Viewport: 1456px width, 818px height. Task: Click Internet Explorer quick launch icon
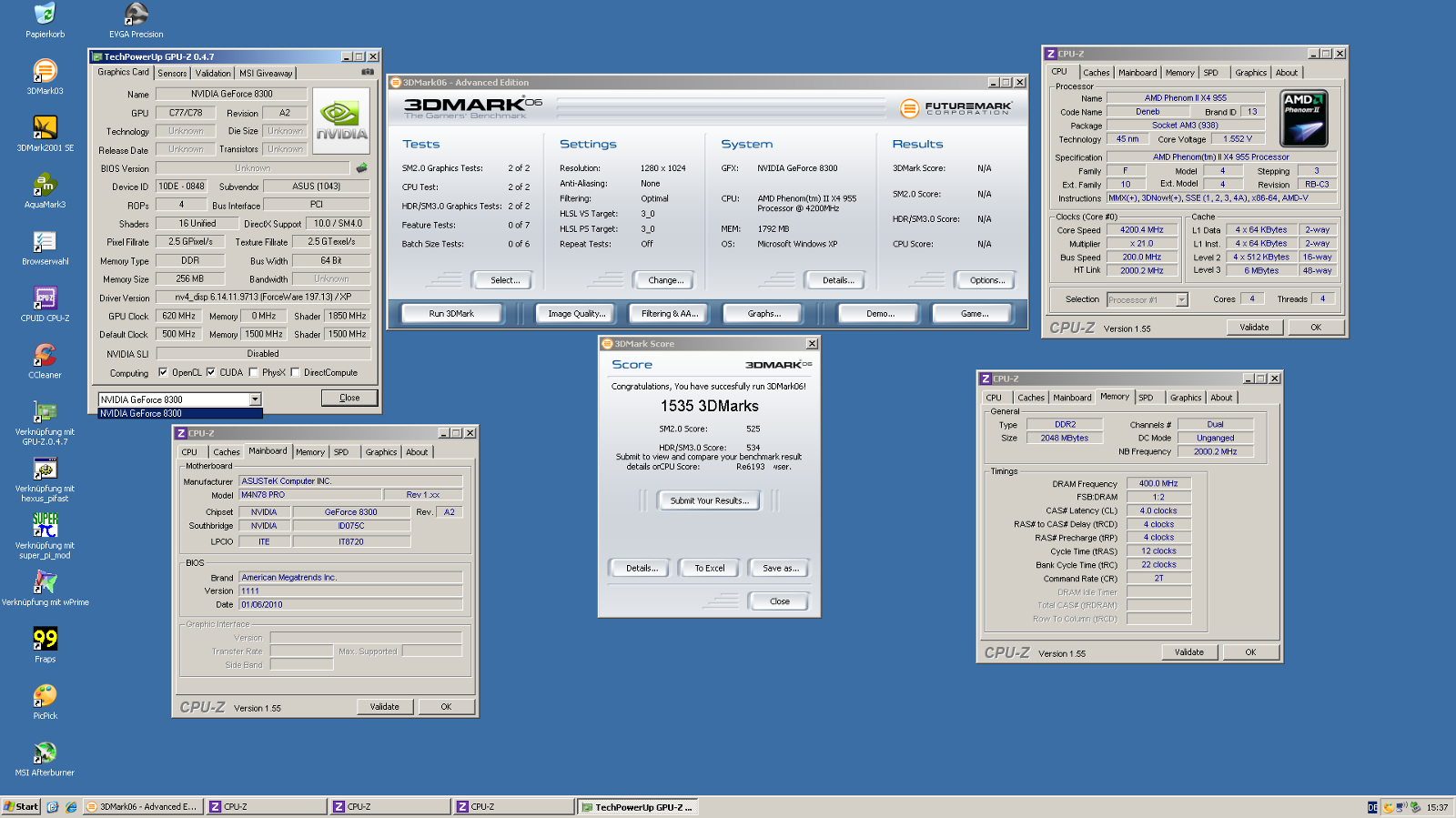(x=70, y=807)
